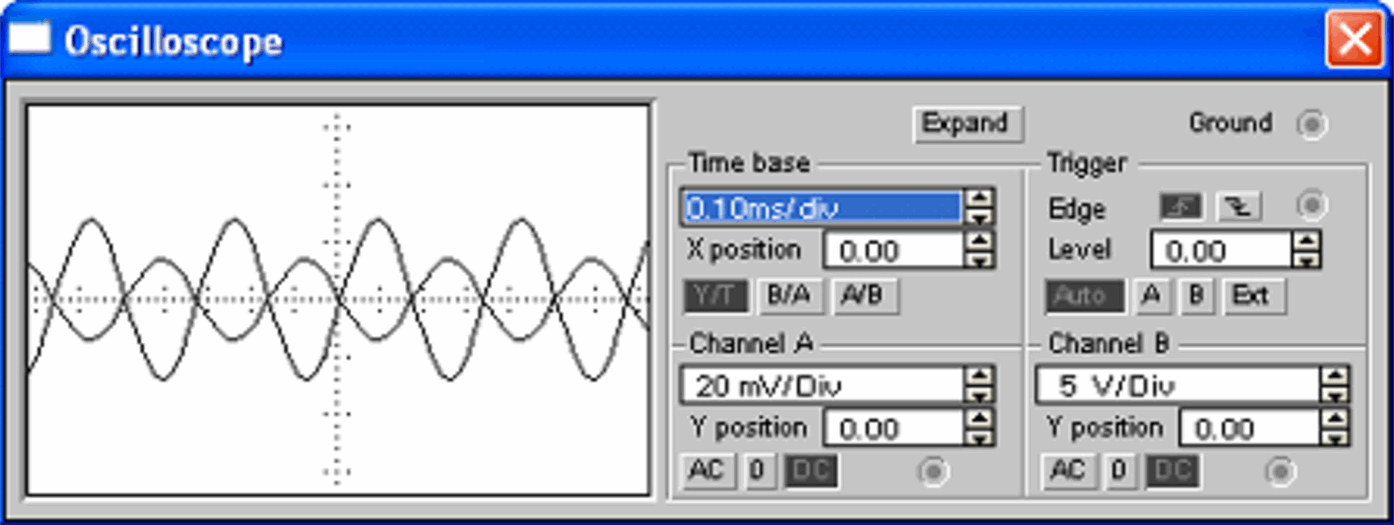Enable Auto trigger mode
Image resolution: width=1394 pixels, height=525 pixels.
click(x=1085, y=296)
